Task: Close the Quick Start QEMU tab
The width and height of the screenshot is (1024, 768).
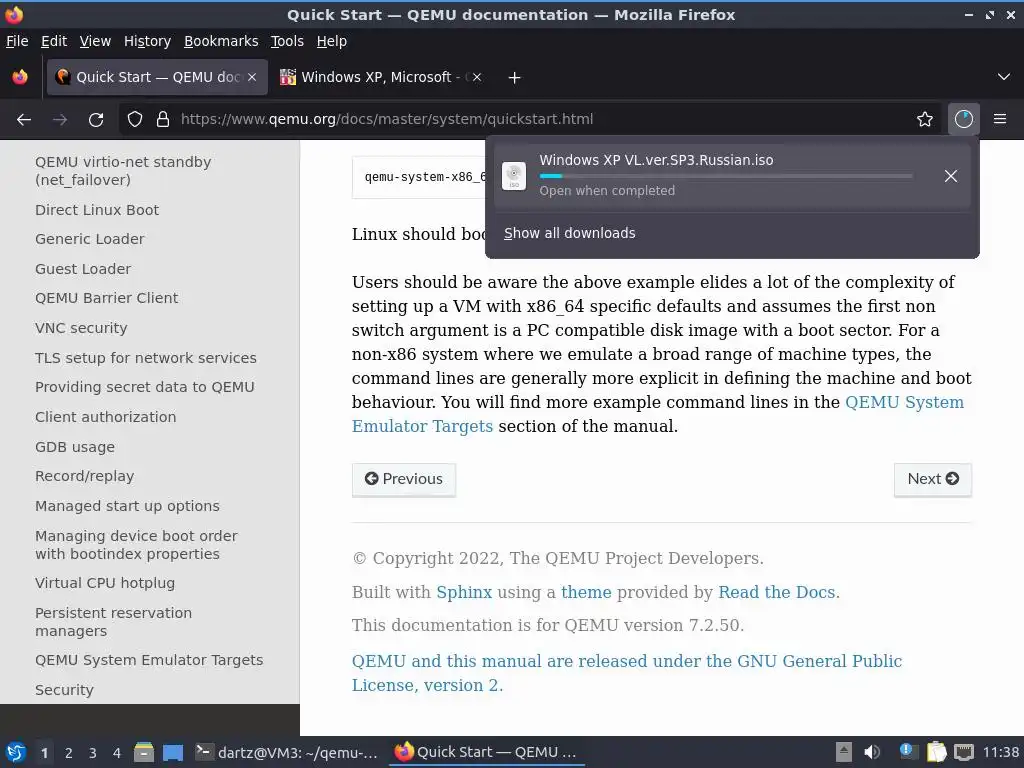Action: [x=252, y=78]
